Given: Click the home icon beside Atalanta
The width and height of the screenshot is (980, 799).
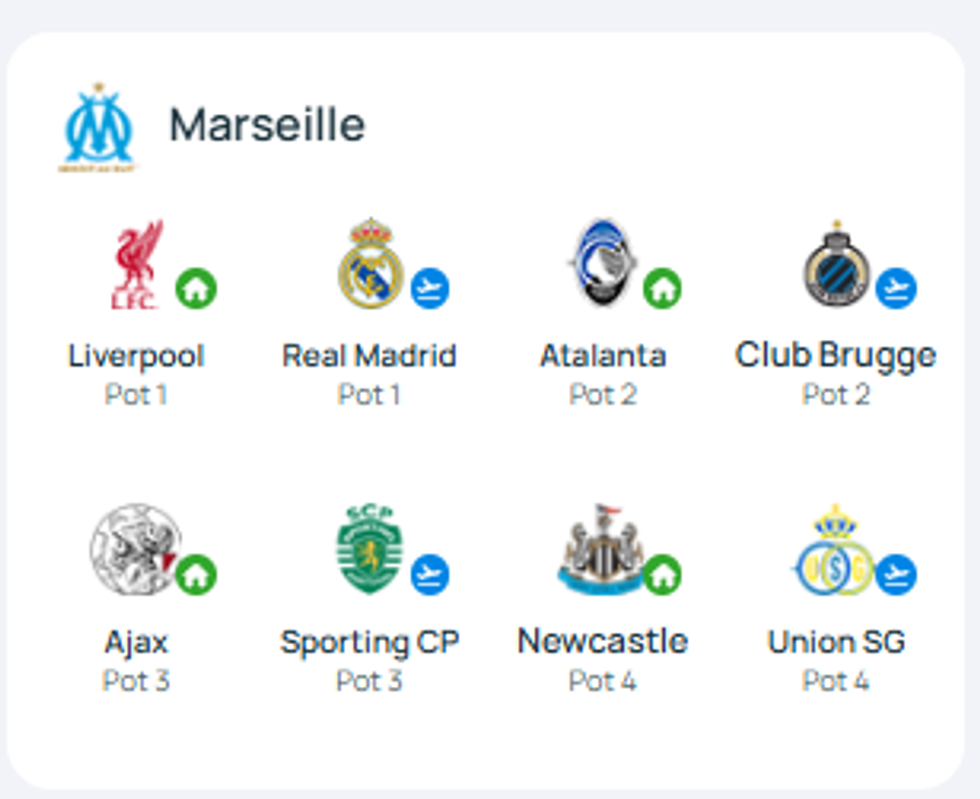Looking at the screenshot, I should point(662,289).
